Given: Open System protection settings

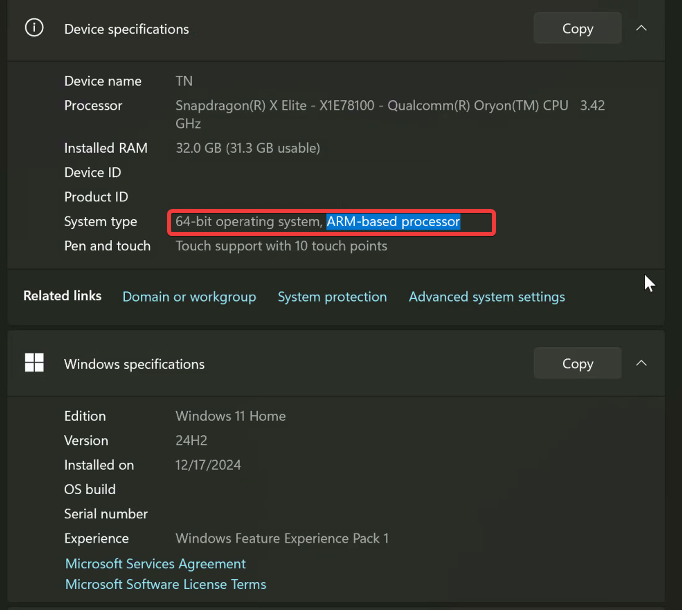Looking at the screenshot, I should 332,297.
